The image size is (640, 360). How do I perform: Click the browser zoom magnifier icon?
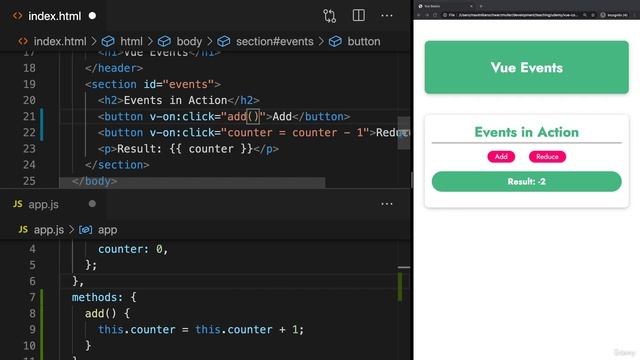point(585,15)
